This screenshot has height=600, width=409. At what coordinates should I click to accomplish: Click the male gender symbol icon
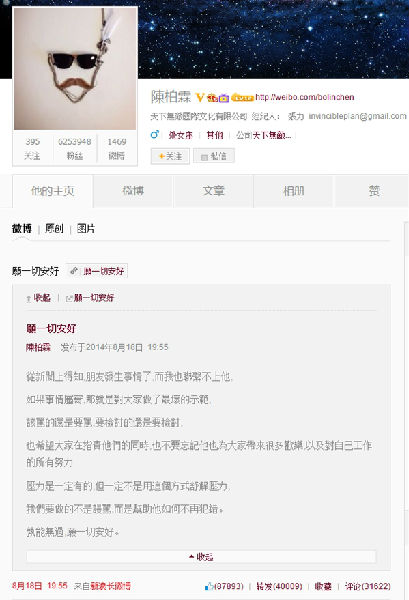click(x=155, y=134)
